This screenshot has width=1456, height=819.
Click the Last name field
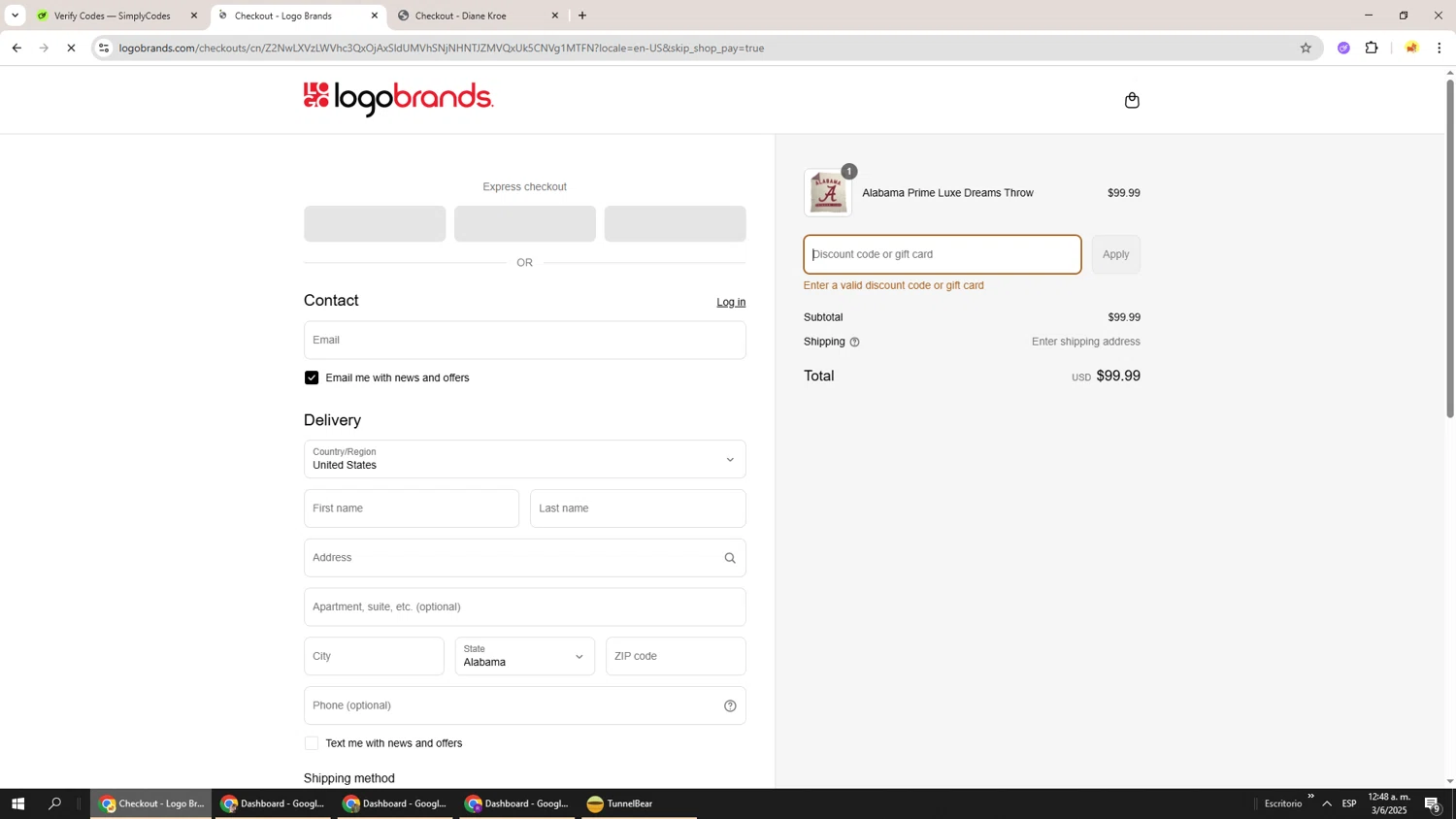pos(638,508)
